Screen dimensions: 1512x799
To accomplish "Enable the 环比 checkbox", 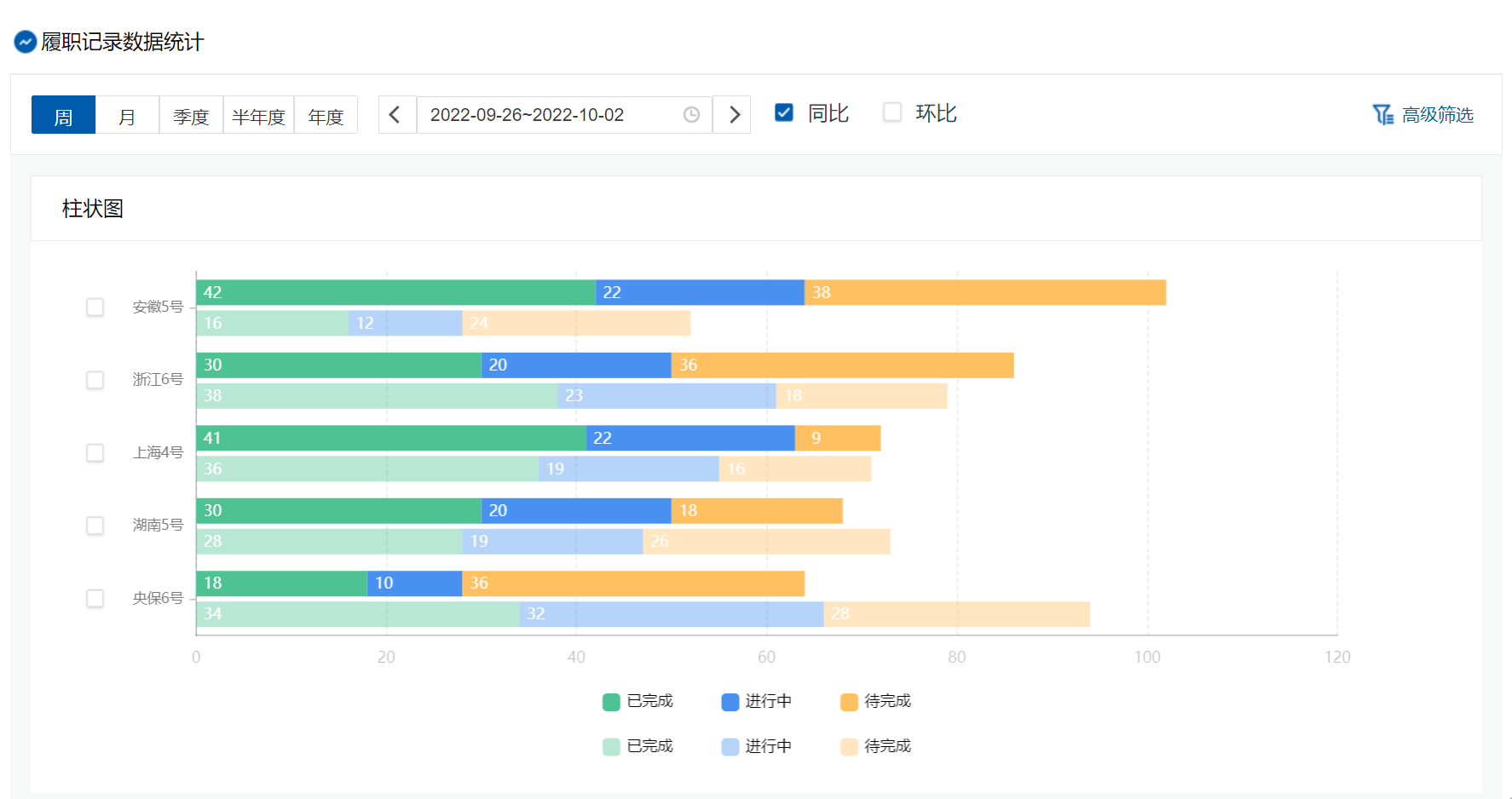I will (892, 112).
